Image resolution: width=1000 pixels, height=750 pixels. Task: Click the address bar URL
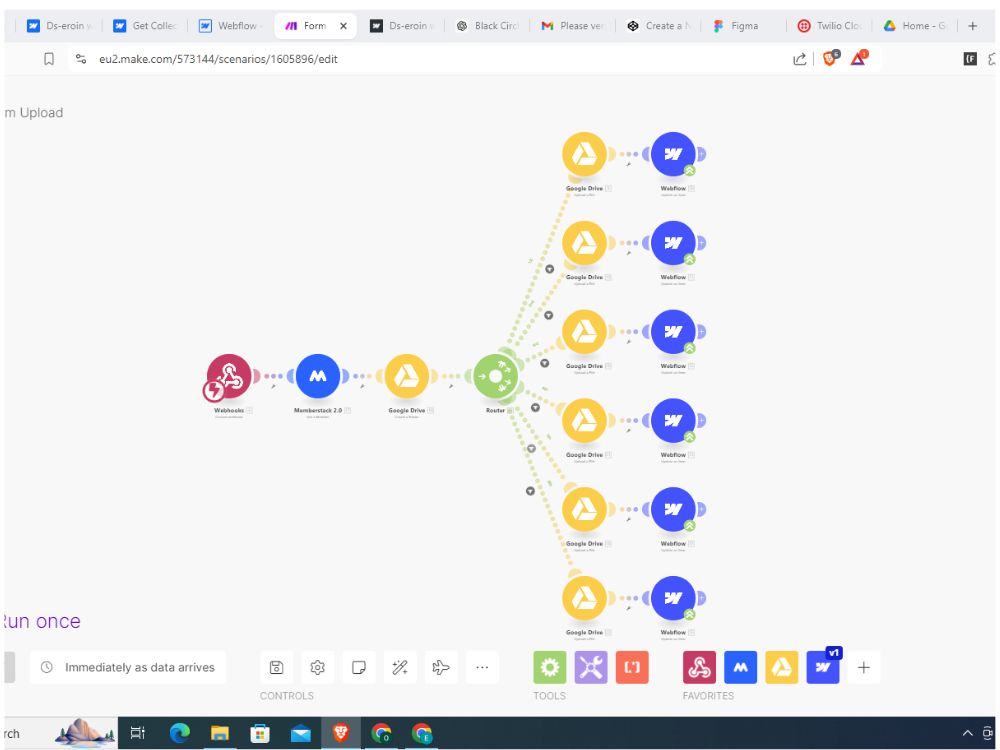pyautogui.click(x=218, y=59)
